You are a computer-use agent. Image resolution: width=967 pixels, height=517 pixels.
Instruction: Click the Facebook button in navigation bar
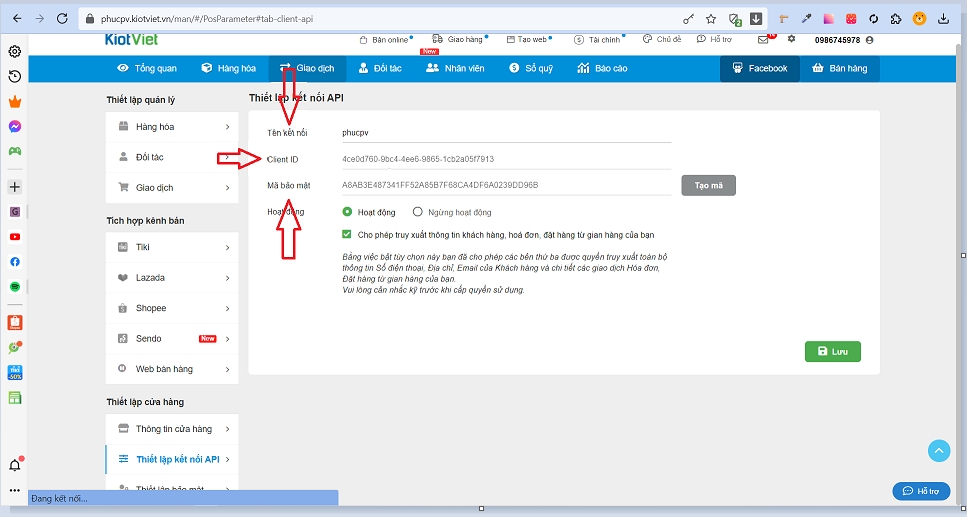pyautogui.click(x=759, y=69)
